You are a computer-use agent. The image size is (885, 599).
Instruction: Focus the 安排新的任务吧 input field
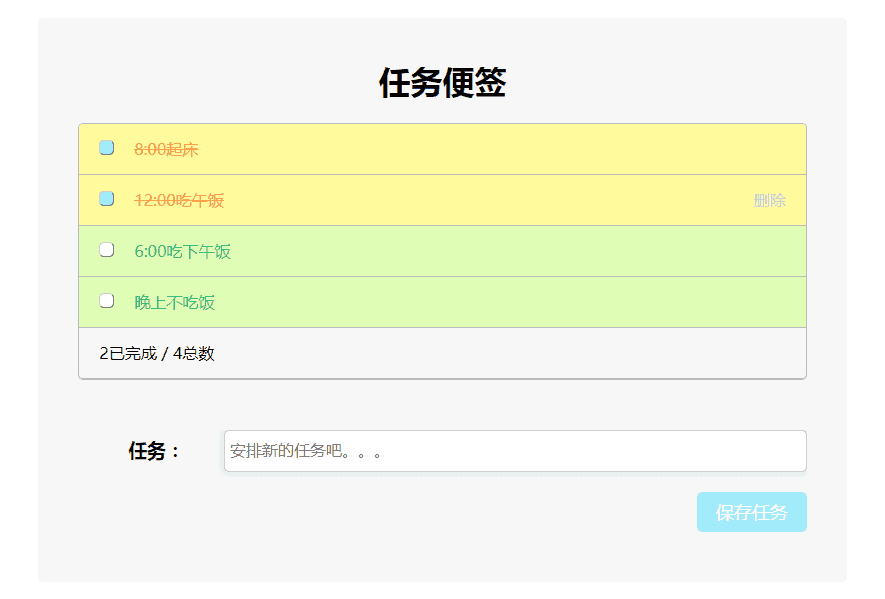tap(515, 451)
